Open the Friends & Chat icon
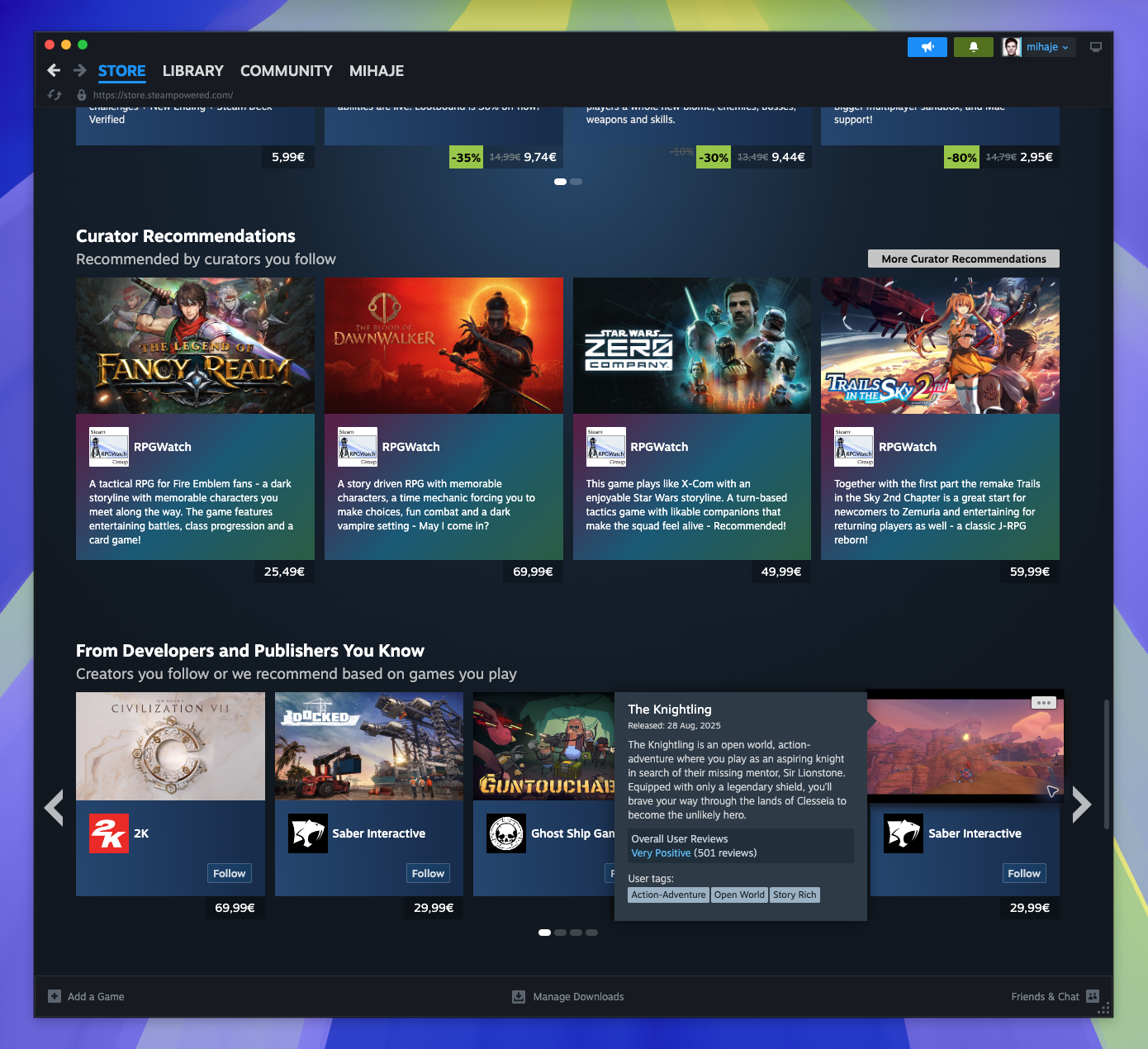The width and height of the screenshot is (1148, 1049). tap(1093, 996)
